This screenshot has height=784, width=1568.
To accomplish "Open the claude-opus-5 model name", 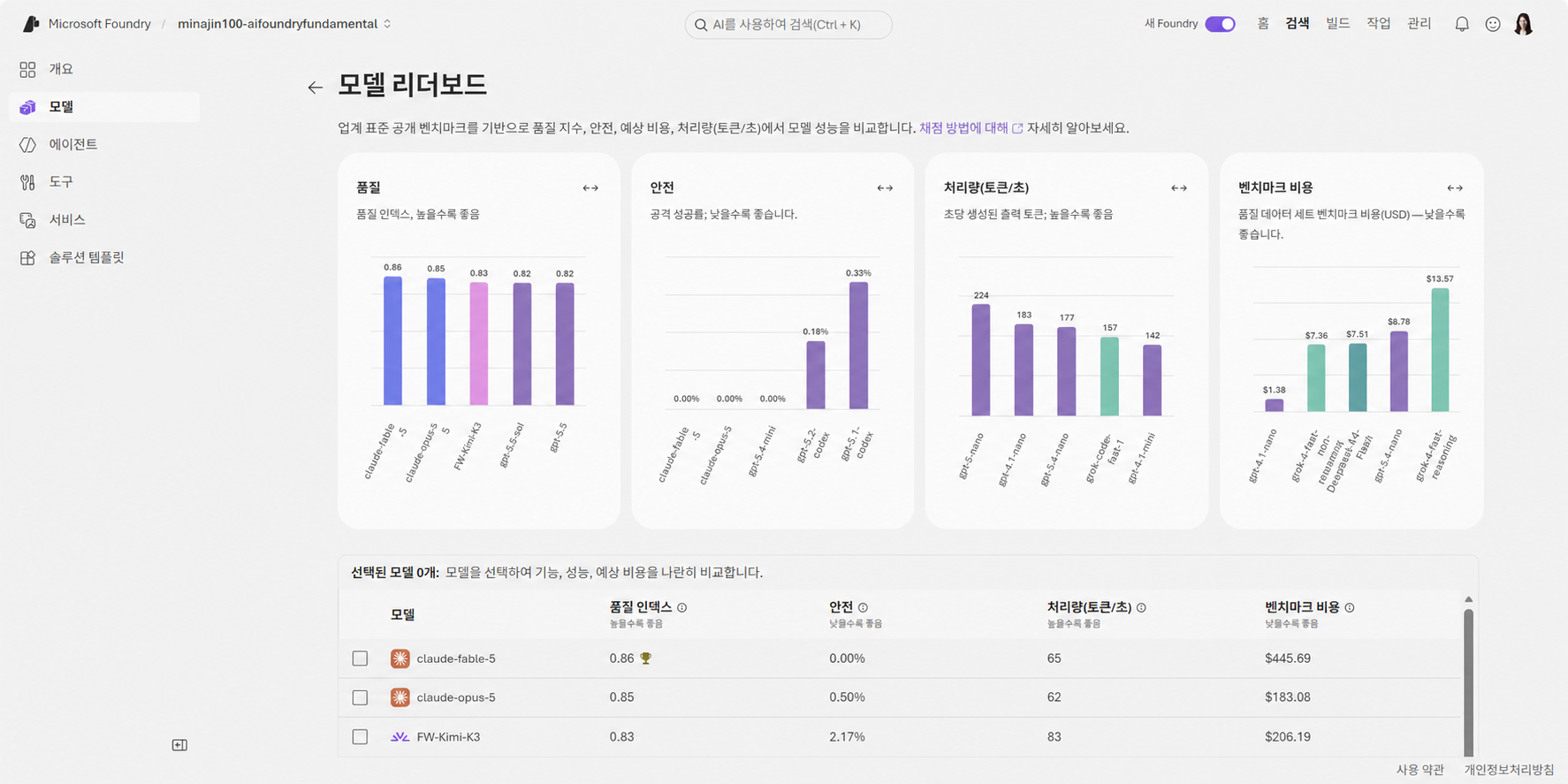I will point(456,697).
